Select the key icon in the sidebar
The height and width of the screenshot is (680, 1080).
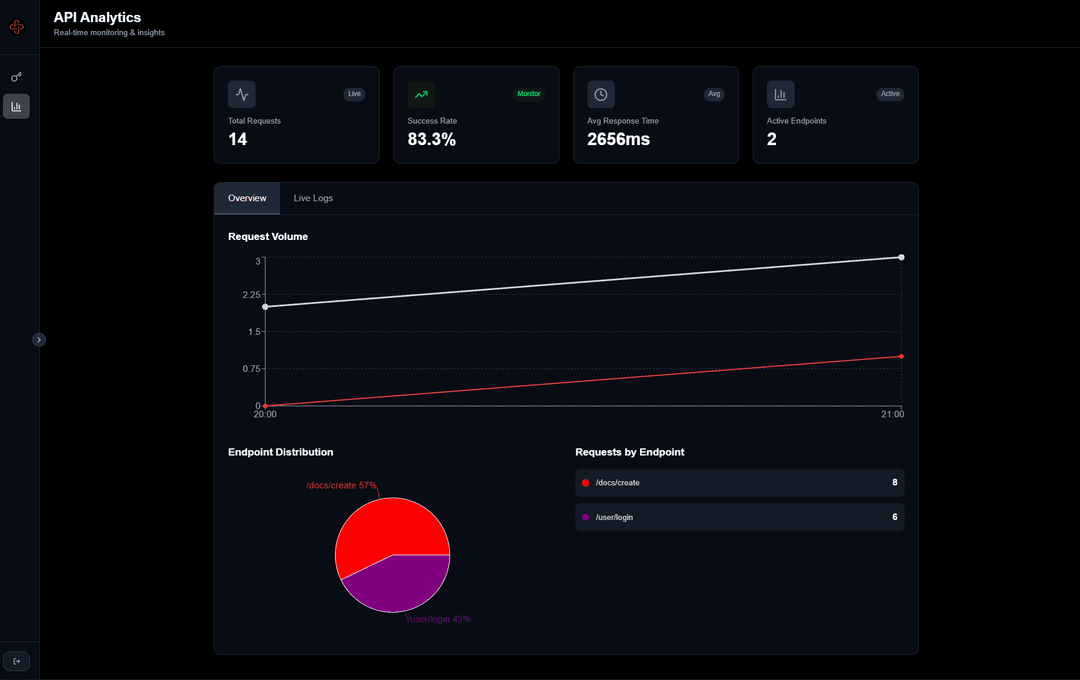coord(16,76)
